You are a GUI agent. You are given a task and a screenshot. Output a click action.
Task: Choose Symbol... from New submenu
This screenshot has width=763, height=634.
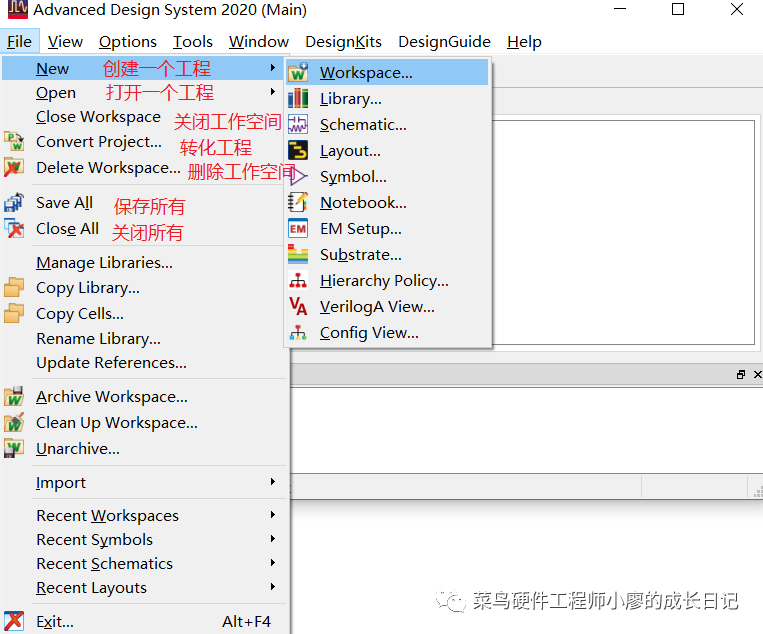(387, 176)
